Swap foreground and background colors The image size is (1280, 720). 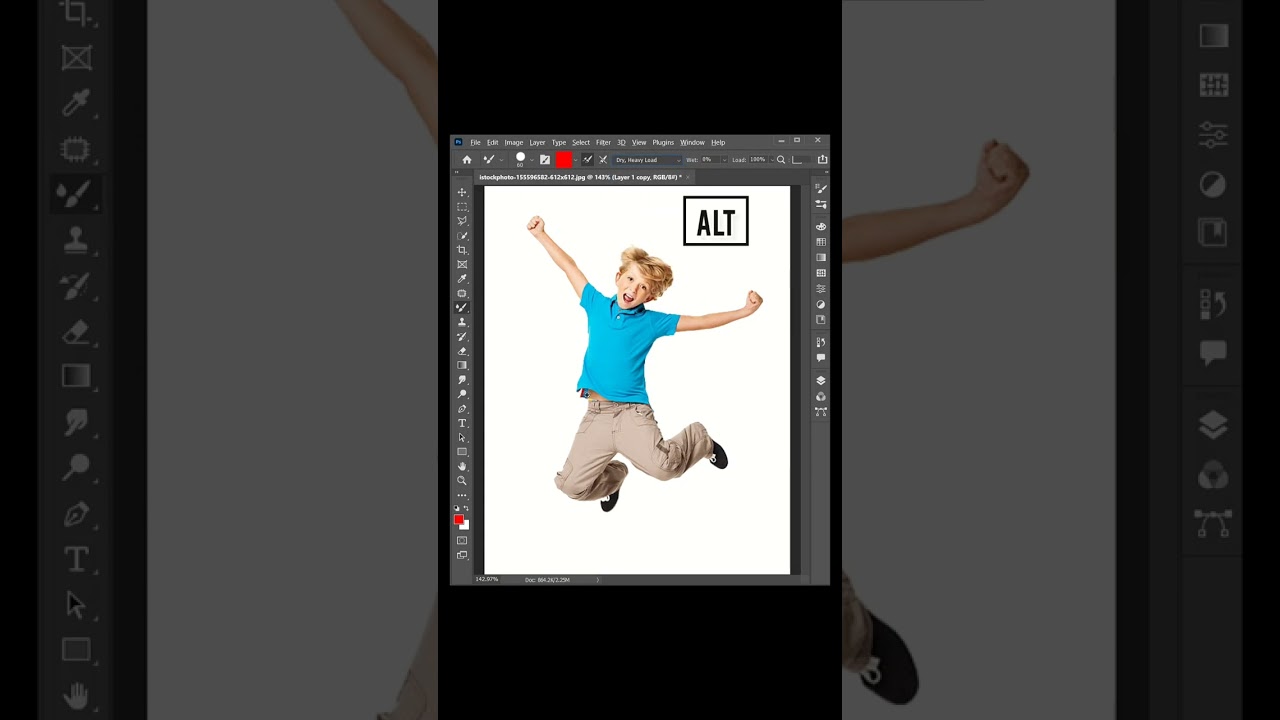click(x=467, y=508)
